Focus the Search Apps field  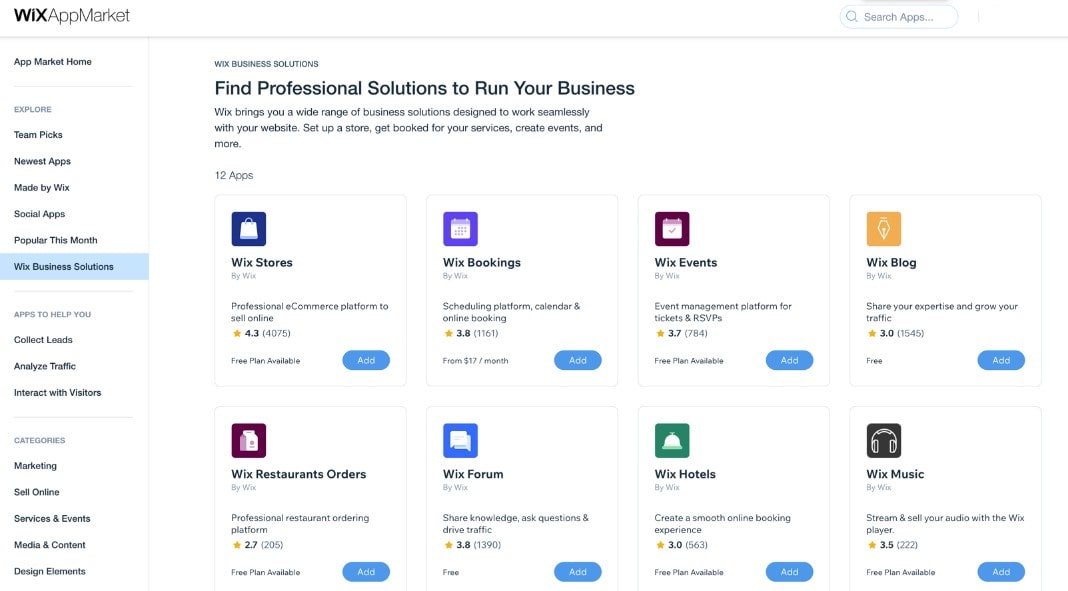pos(906,17)
